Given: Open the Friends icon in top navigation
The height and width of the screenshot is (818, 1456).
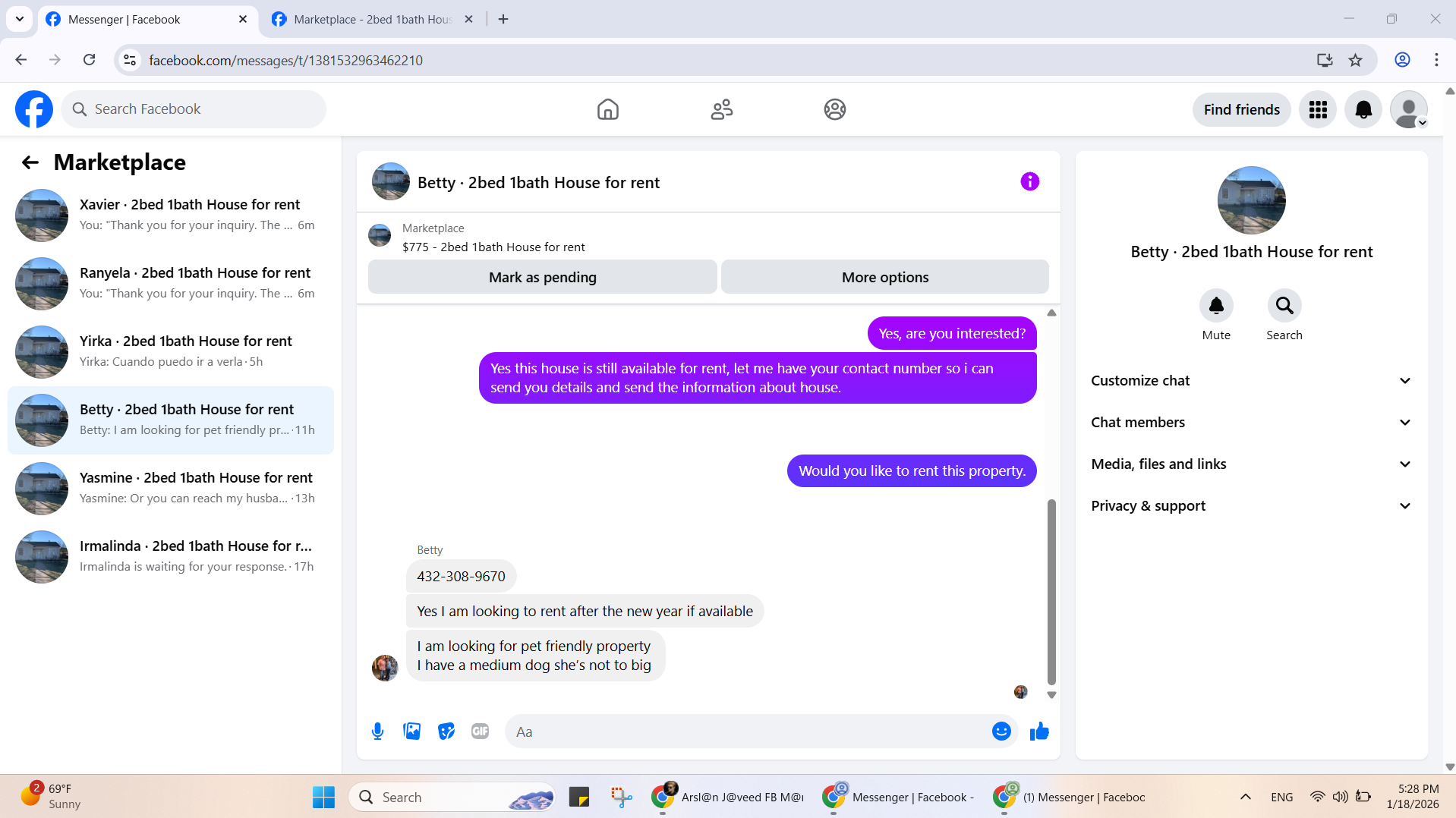Looking at the screenshot, I should [x=721, y=109].
